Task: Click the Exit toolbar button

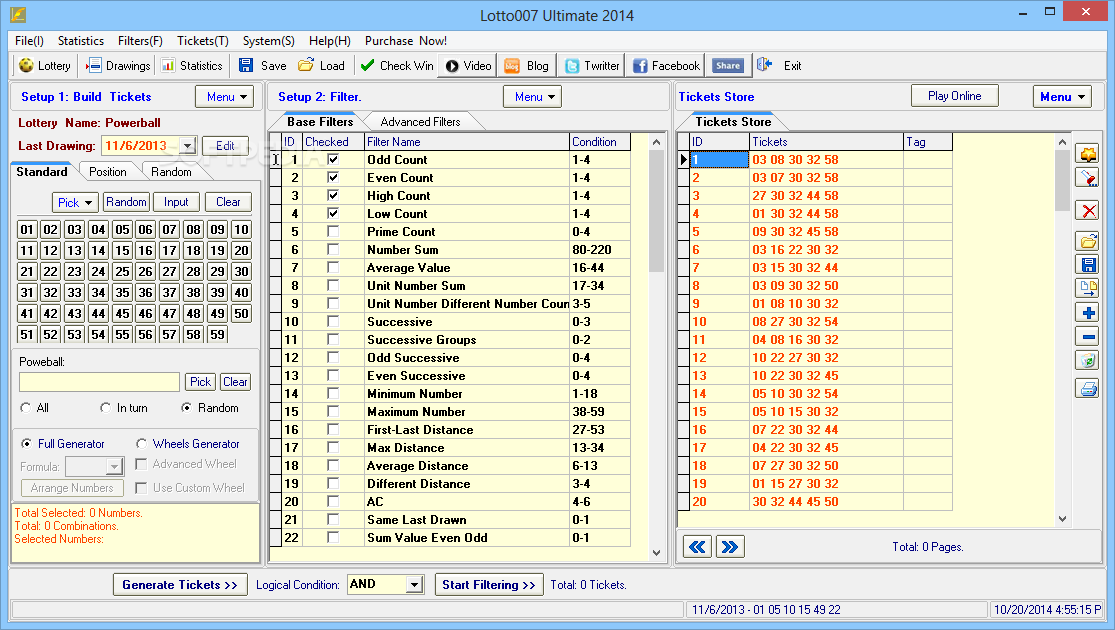Action: (779, 65)
